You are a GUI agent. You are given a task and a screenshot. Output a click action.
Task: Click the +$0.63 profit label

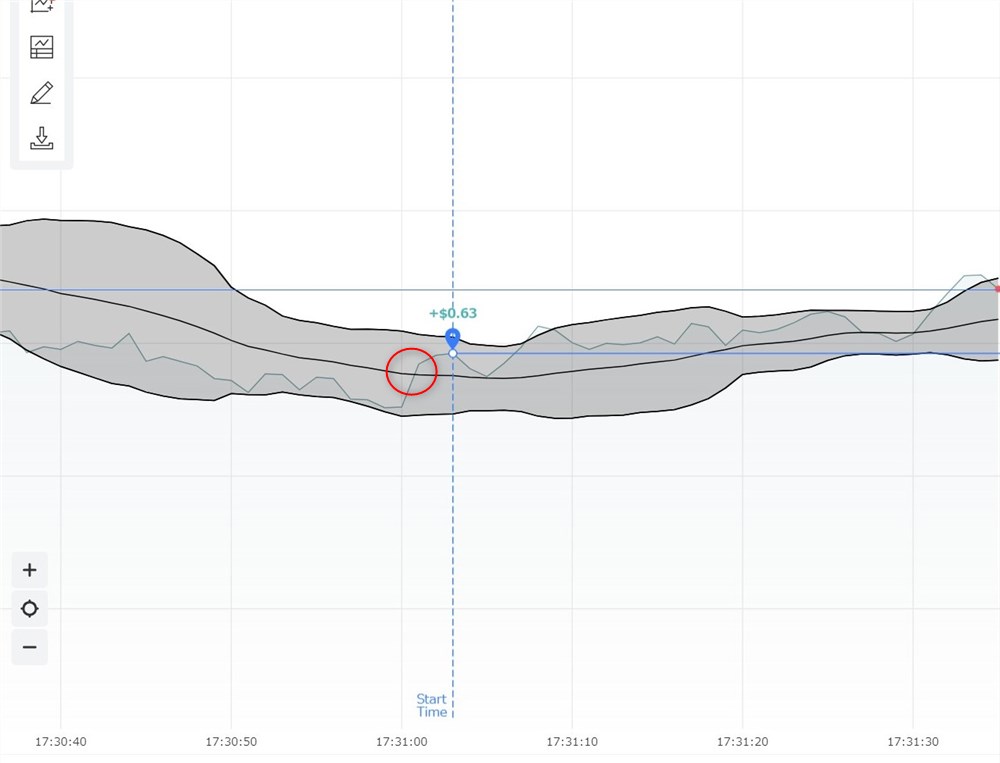453,313
